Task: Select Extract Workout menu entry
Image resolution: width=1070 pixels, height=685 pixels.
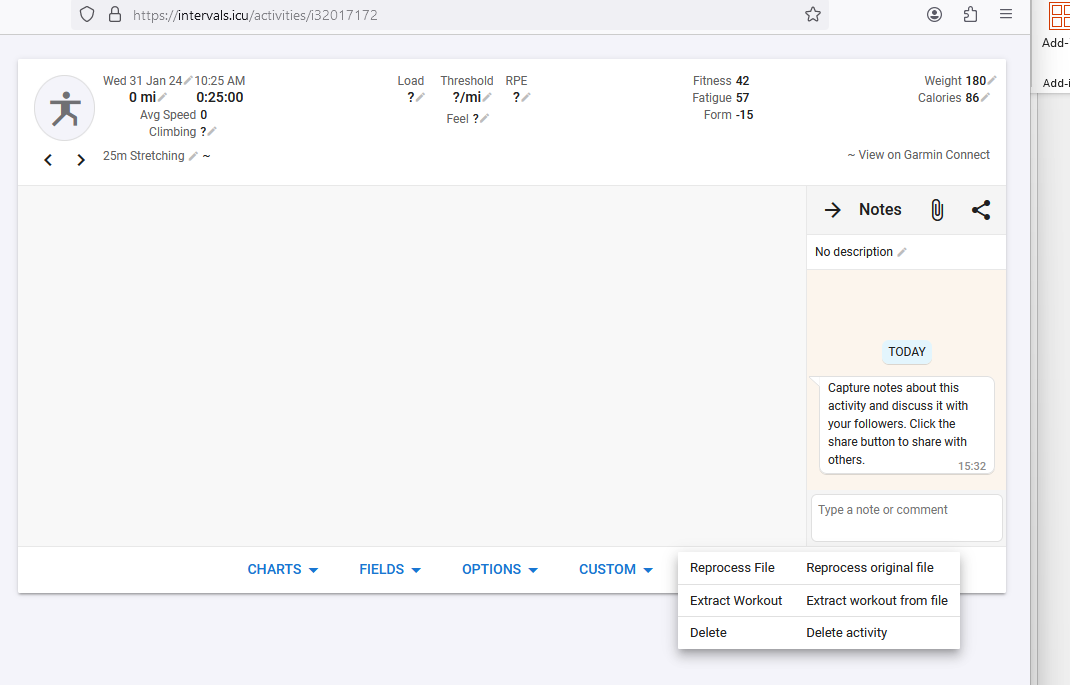Action: (x=819, y=600)
